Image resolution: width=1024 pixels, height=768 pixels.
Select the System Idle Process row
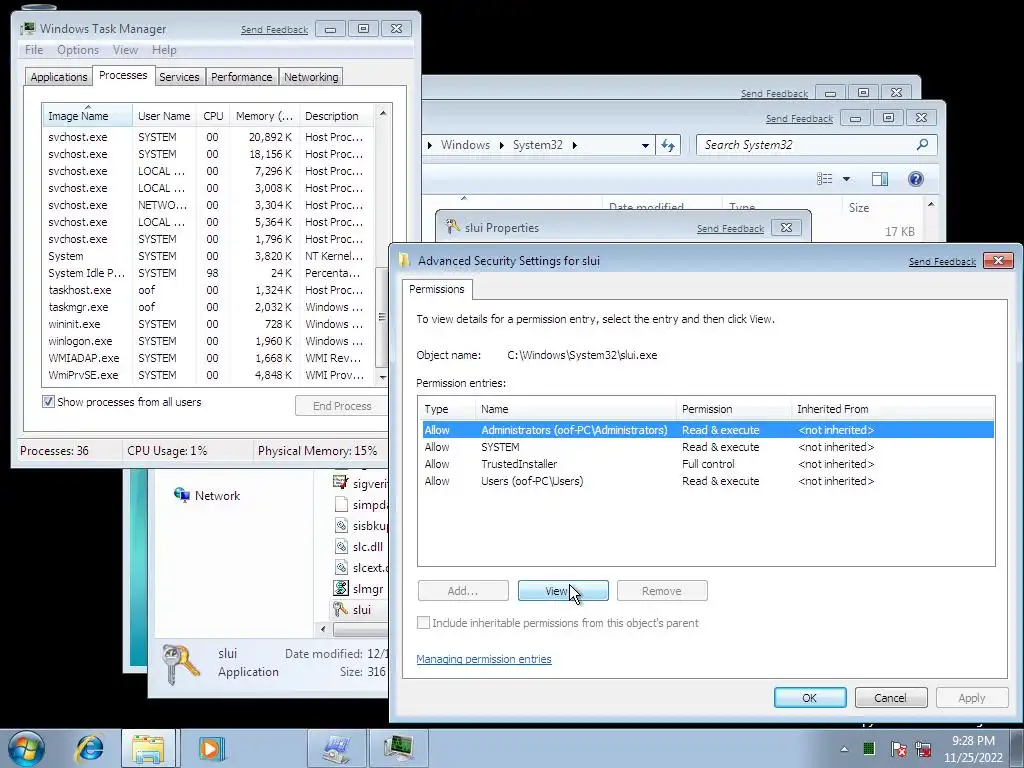[208, 273]
